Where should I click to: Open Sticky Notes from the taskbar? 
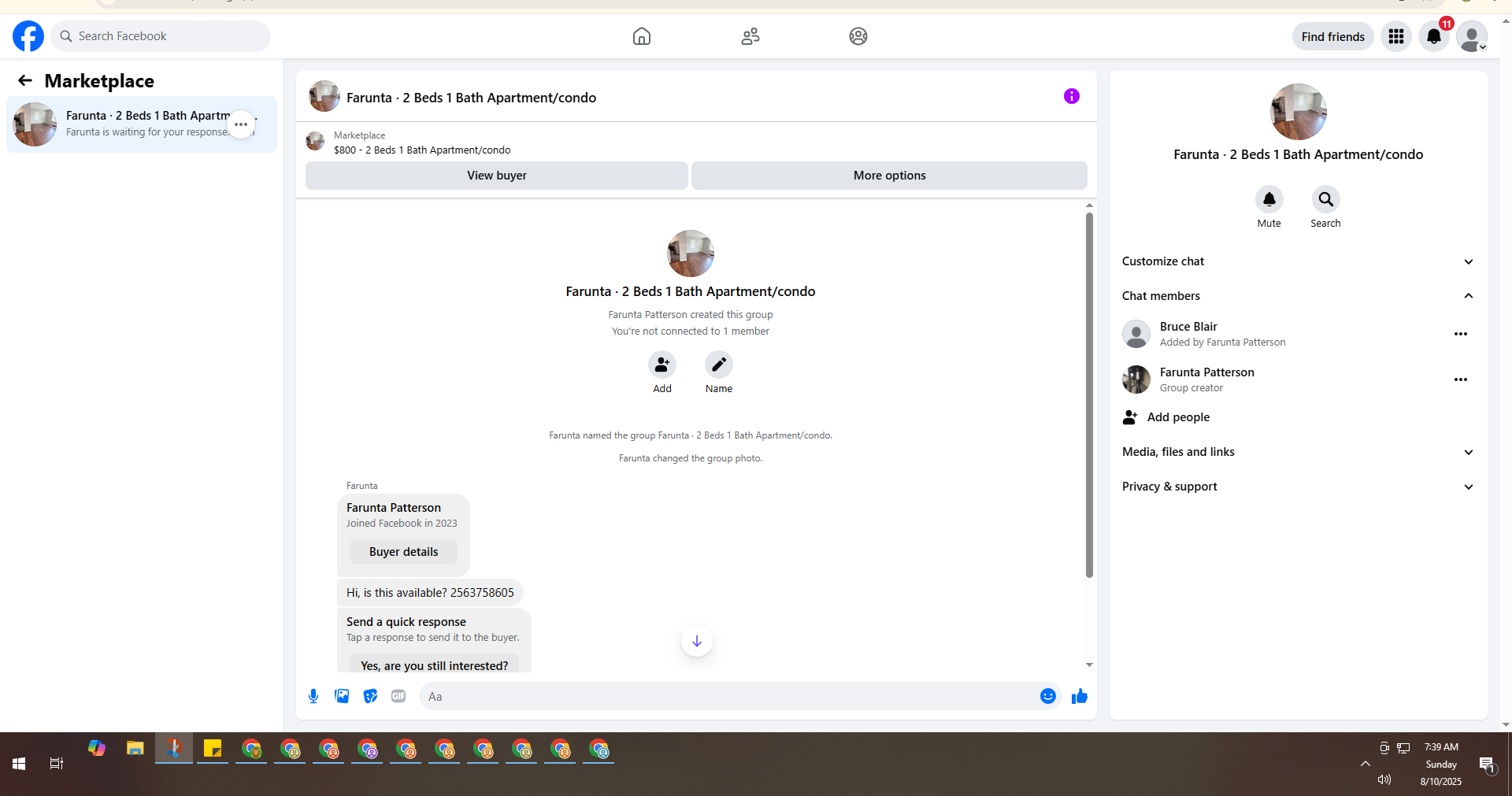coord(213,748)
